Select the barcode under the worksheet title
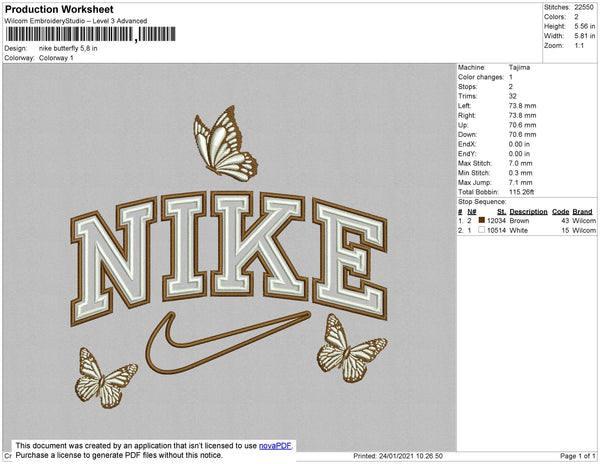 (91, 34)
